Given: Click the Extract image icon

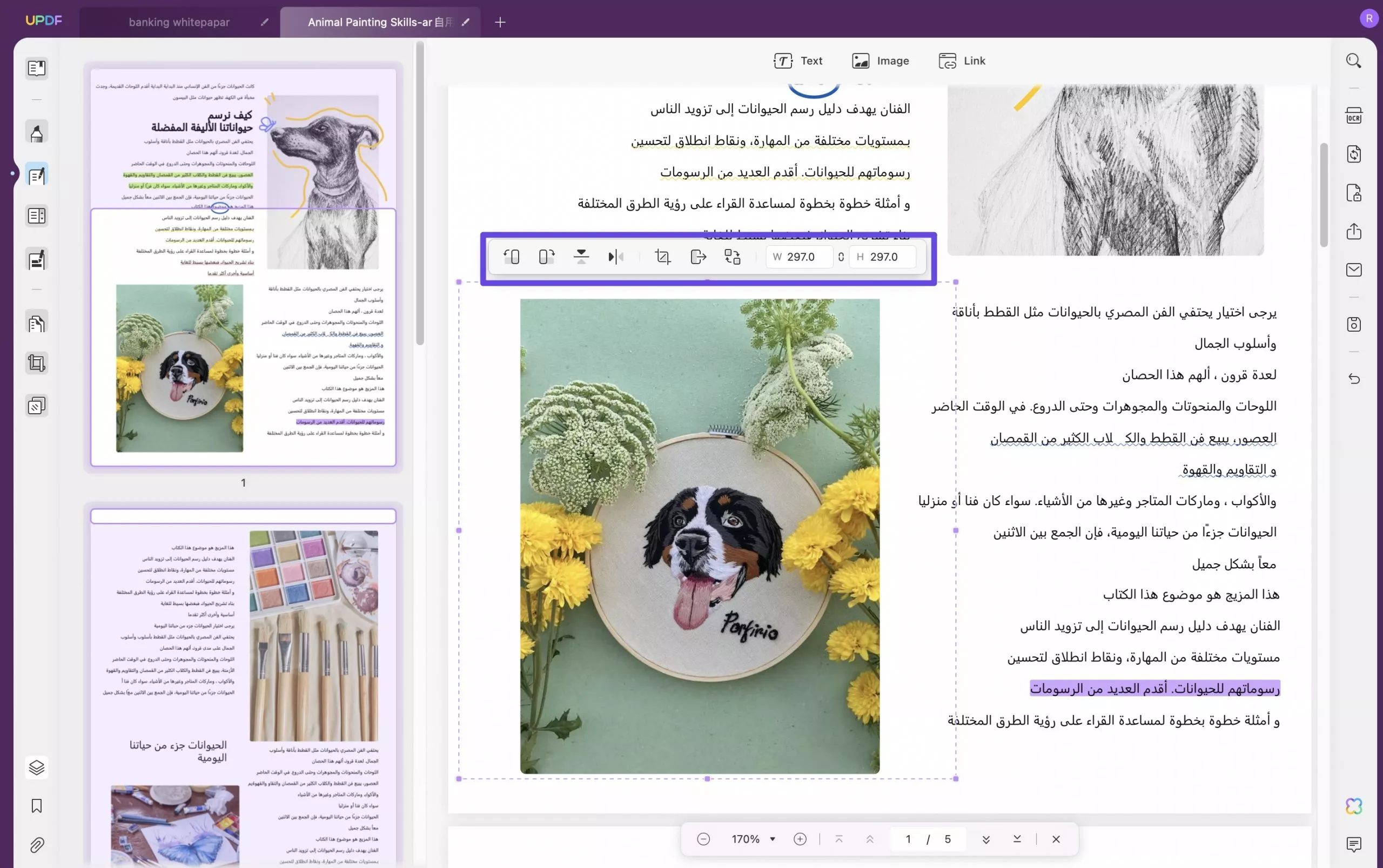Looking at the screenshot, I should click(697, 257).
